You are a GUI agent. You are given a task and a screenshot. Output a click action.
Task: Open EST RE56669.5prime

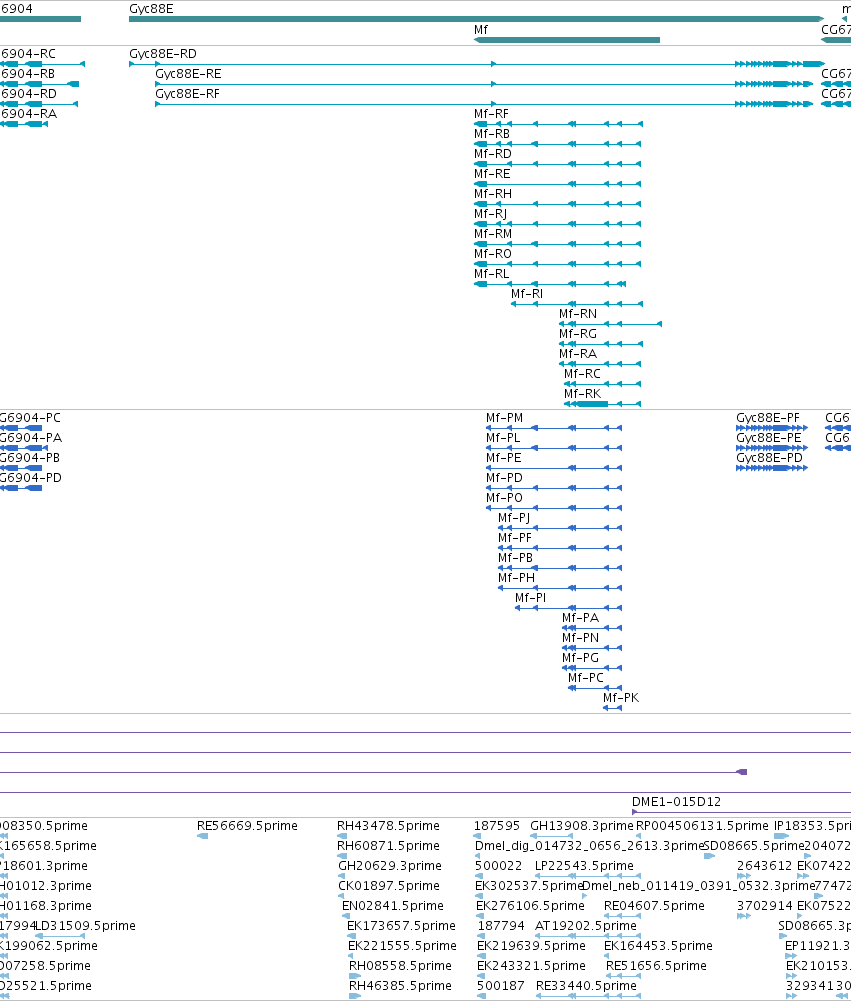pos(247,826)
